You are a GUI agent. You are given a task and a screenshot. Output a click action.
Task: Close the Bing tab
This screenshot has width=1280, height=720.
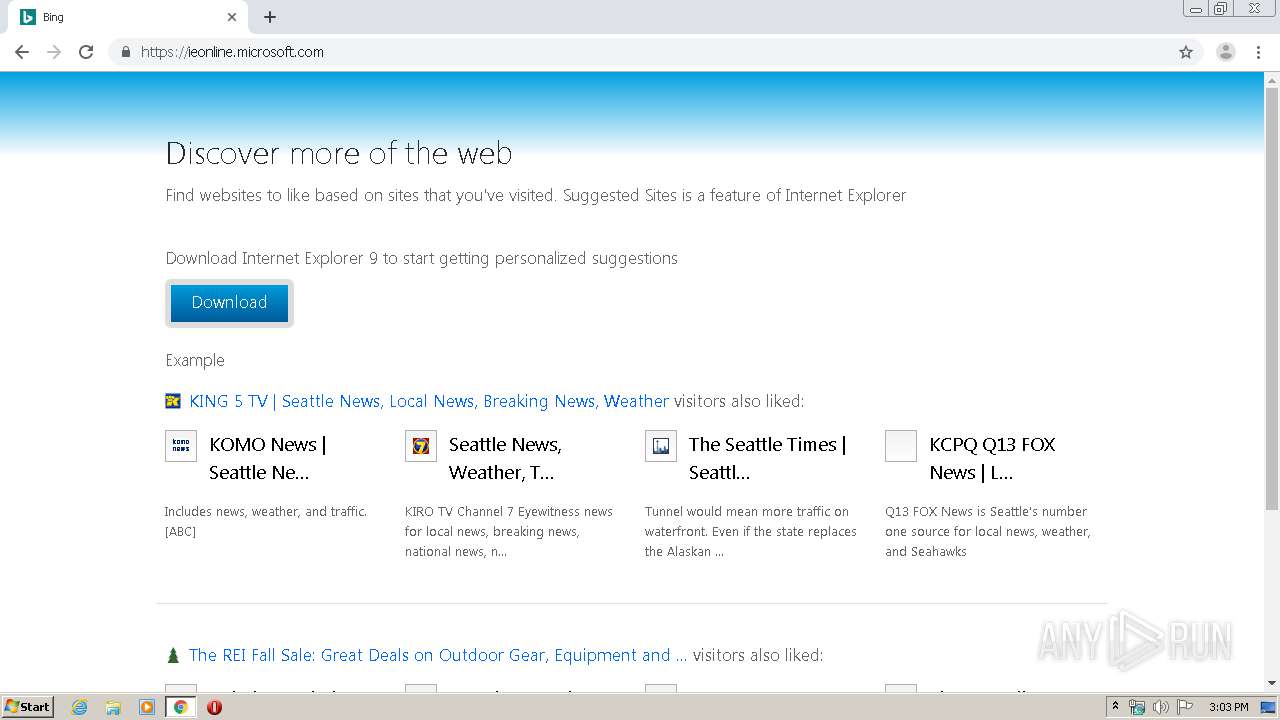click(232, 17)
